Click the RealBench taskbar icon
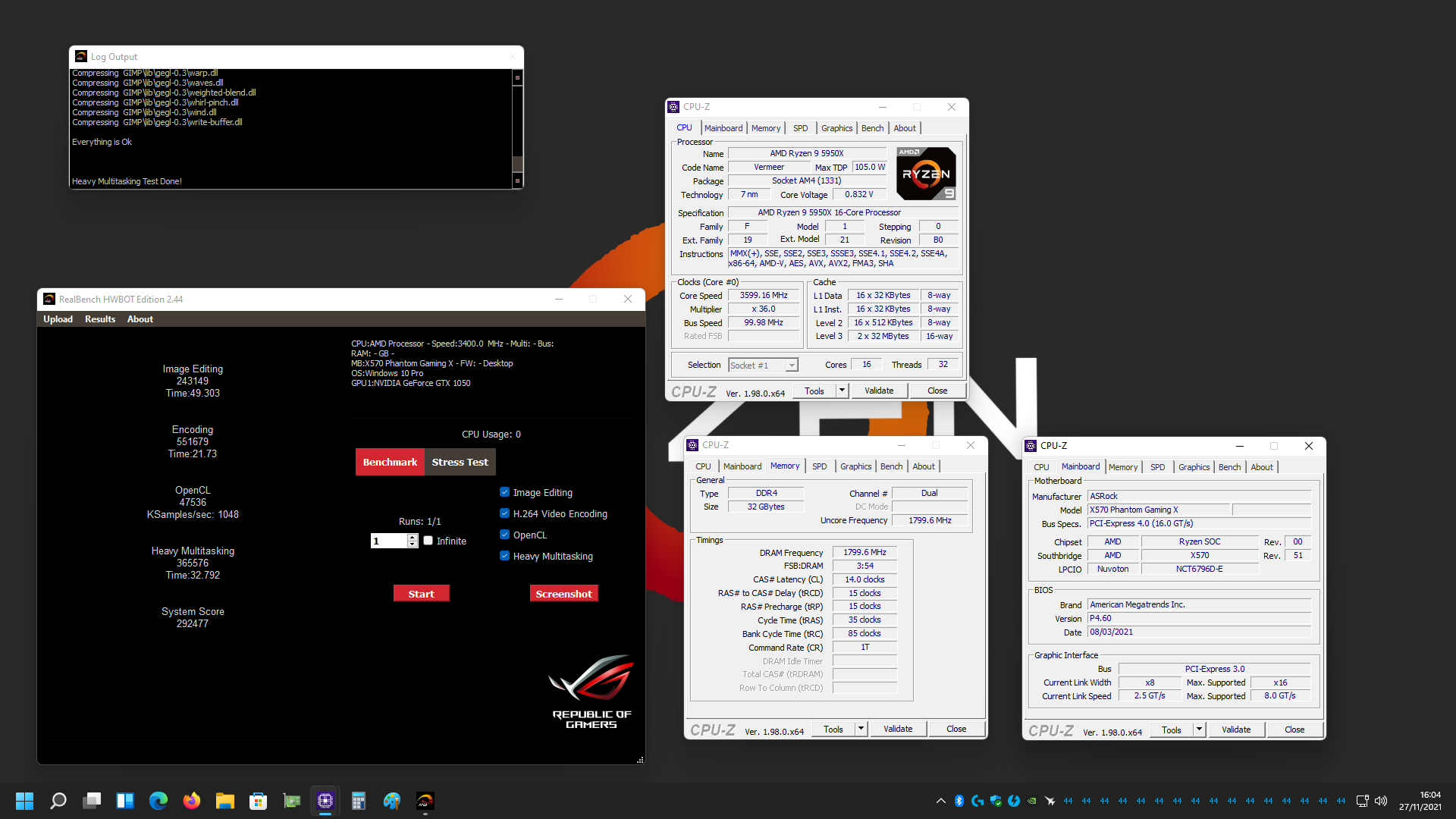The image size is (1456, 819). 425,801
